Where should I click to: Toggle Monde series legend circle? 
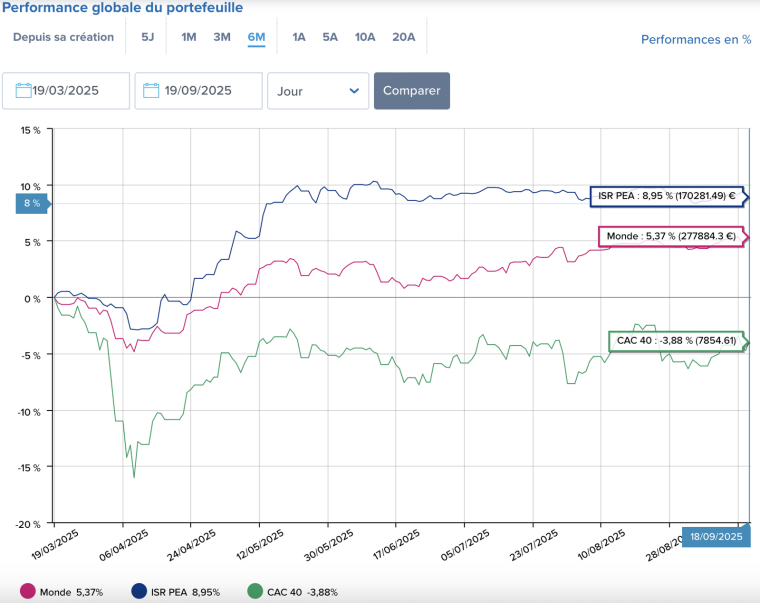pyautogui.click(x=28, y=592)
